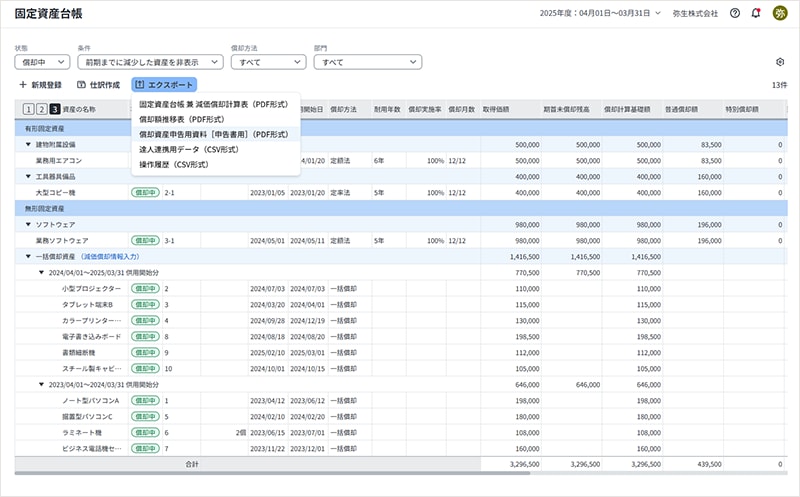The width and height of the screenshot is (800, 497).
Task: Select the 電子書き込みボード asset row
Action: coord(401,337)
